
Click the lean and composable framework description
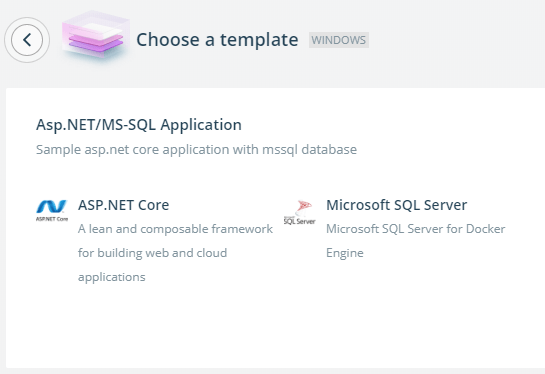[x=175, y=229]
